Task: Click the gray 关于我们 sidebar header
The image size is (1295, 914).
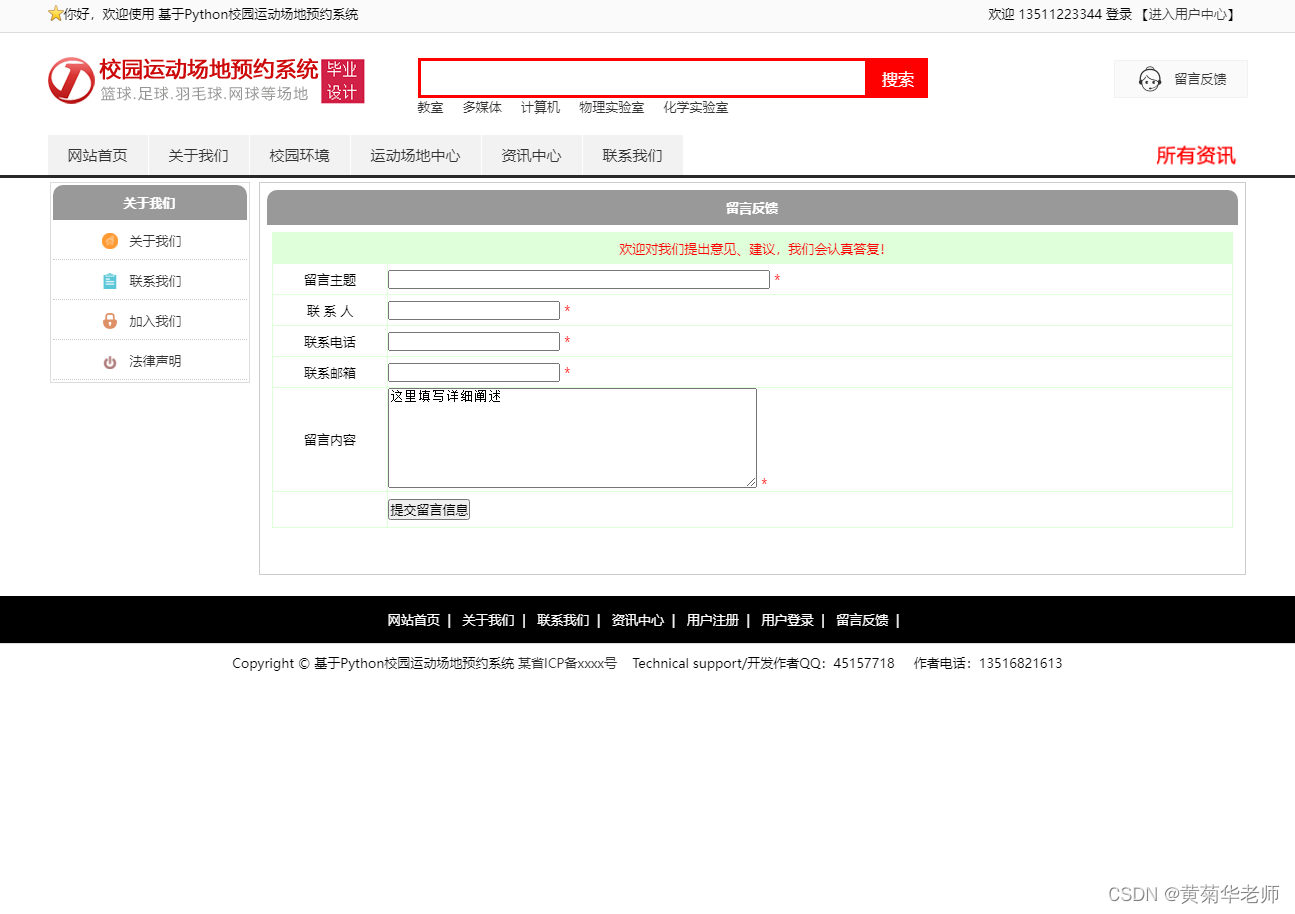Action: 150,203
